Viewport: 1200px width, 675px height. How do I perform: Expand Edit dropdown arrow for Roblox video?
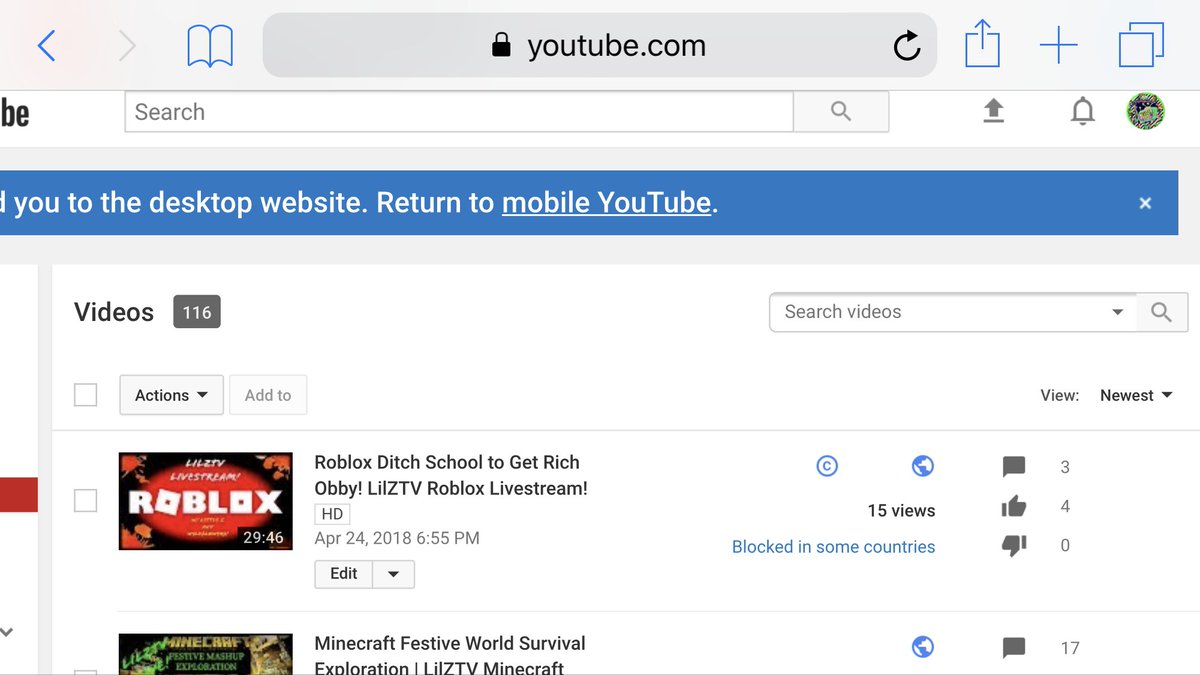(393, 574)
